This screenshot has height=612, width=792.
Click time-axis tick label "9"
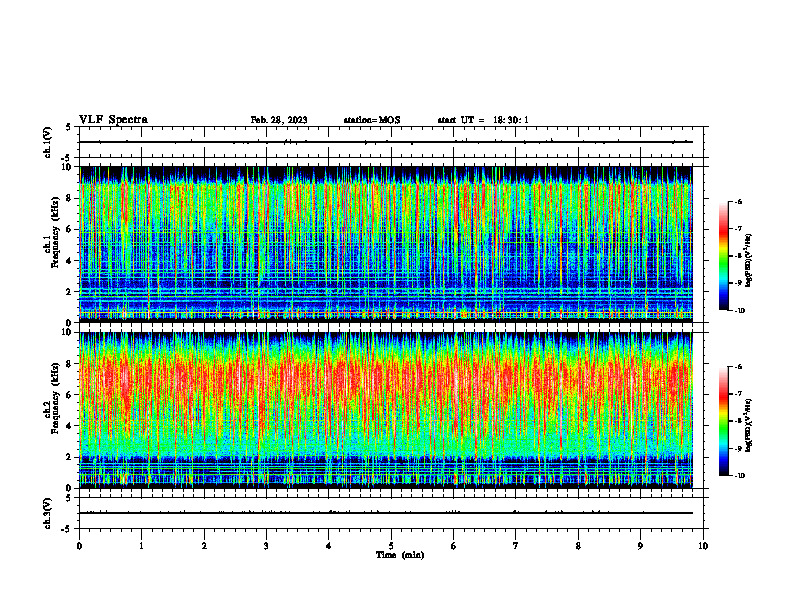pyautogui.click(x=640, y=546)
